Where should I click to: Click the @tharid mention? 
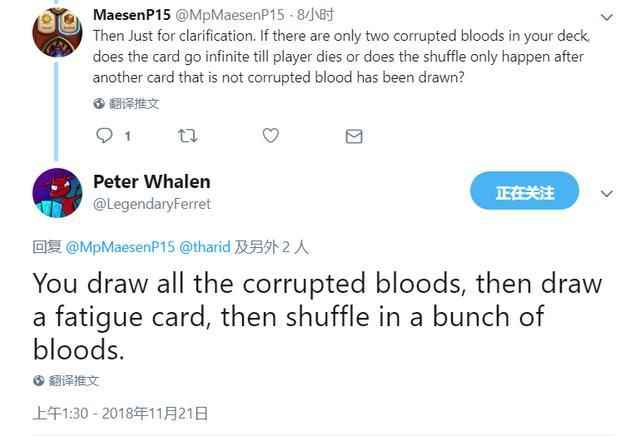[x=206, y=244]
